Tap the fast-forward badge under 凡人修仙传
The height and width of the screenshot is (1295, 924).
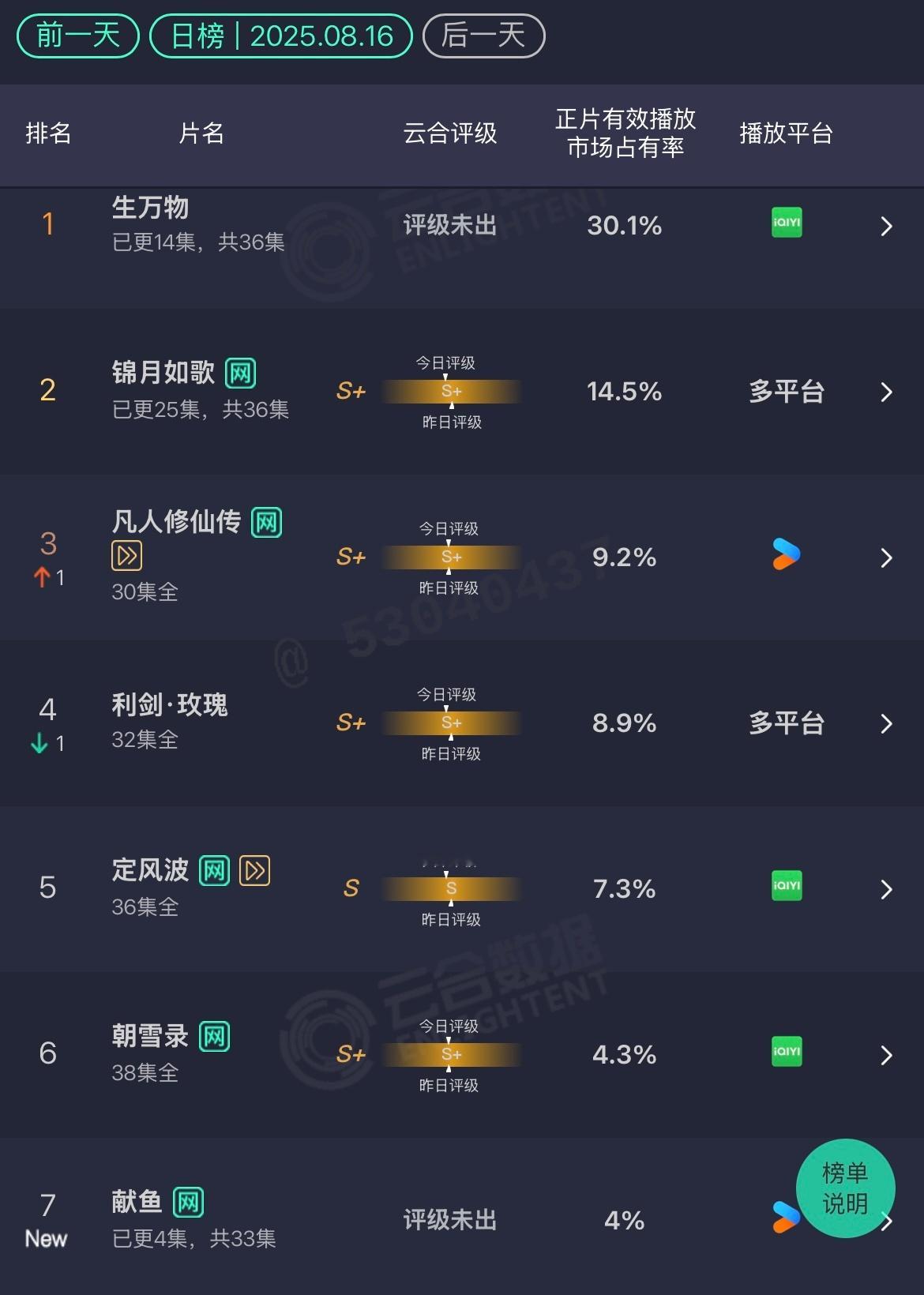coord(126,556)
